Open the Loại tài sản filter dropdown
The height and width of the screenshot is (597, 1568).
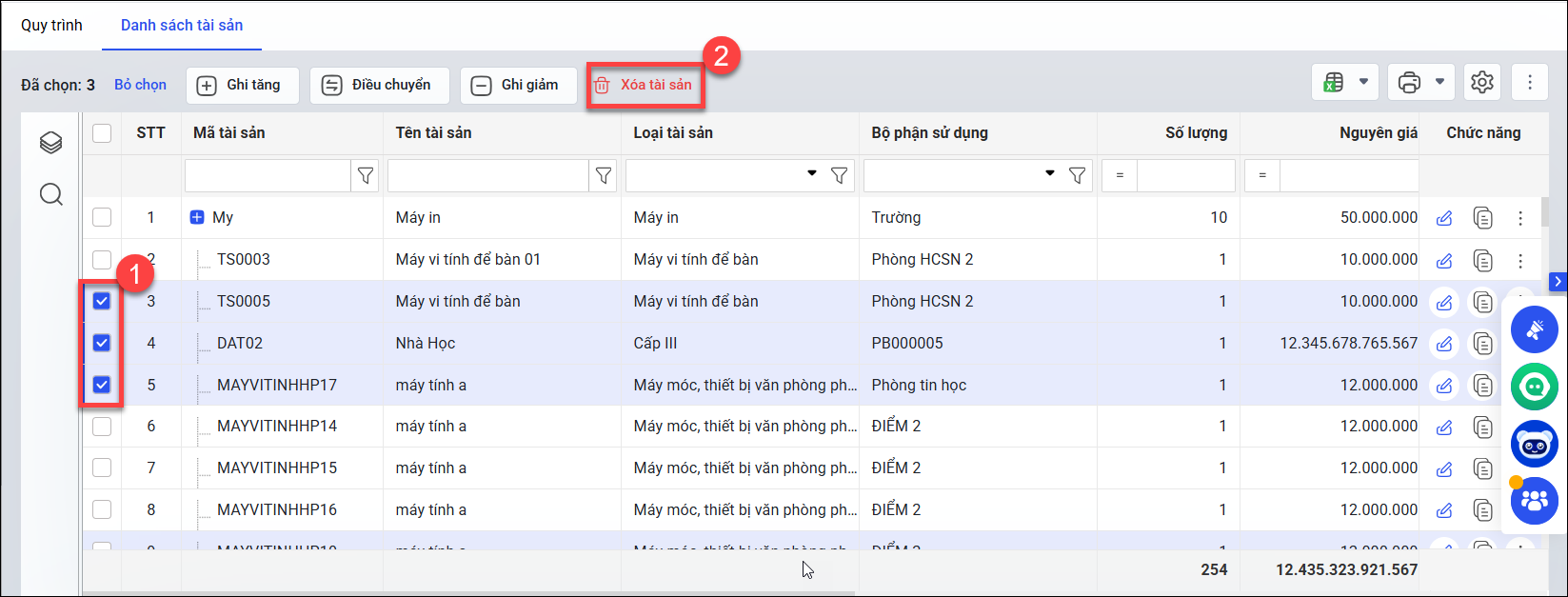[x=812, y=174]
